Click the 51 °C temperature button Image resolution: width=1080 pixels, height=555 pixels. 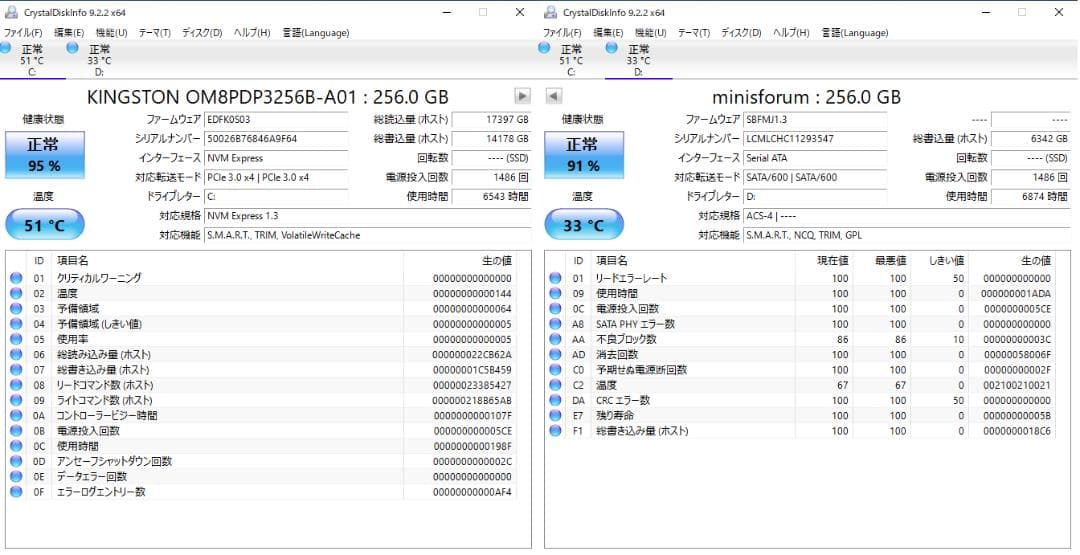coord(45,224)
